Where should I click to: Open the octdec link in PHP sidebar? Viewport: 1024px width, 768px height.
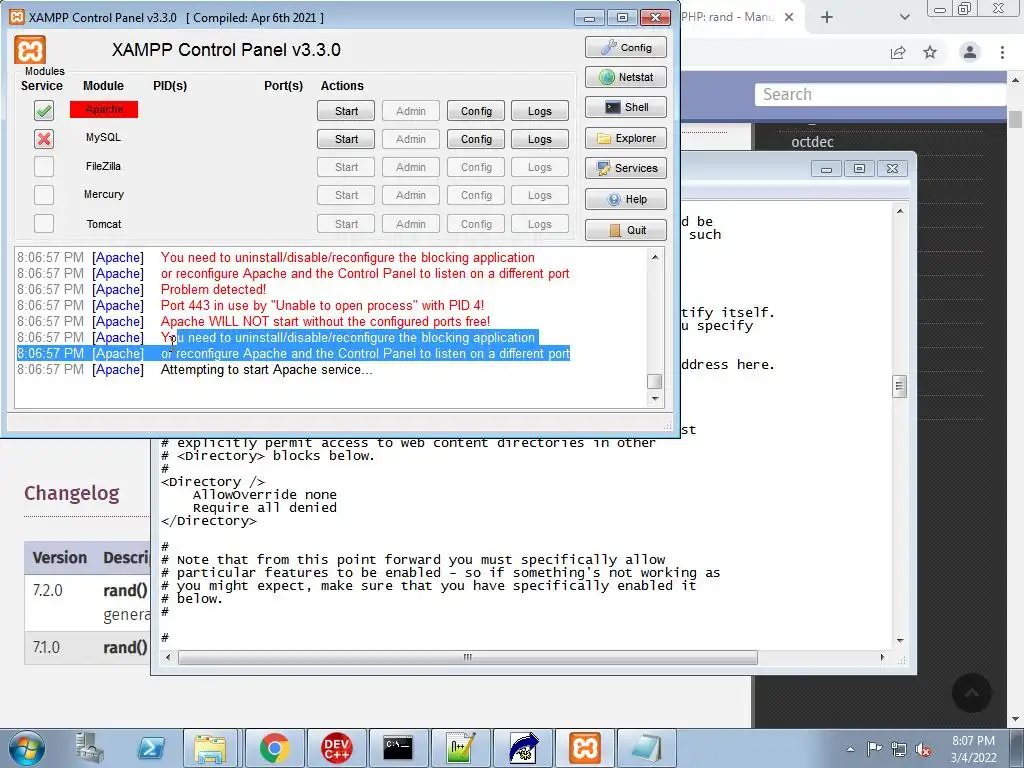click(812, 142)
